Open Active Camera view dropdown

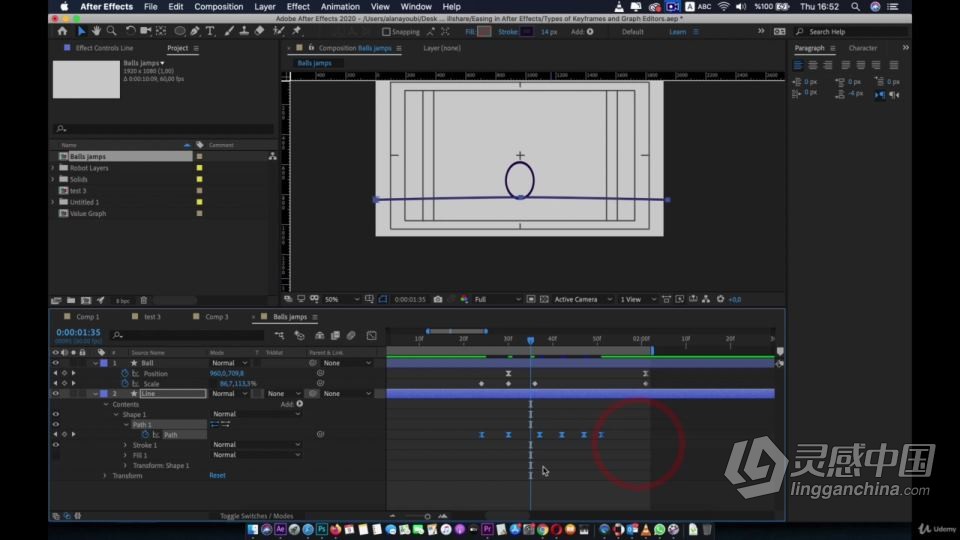pos(583,299)
